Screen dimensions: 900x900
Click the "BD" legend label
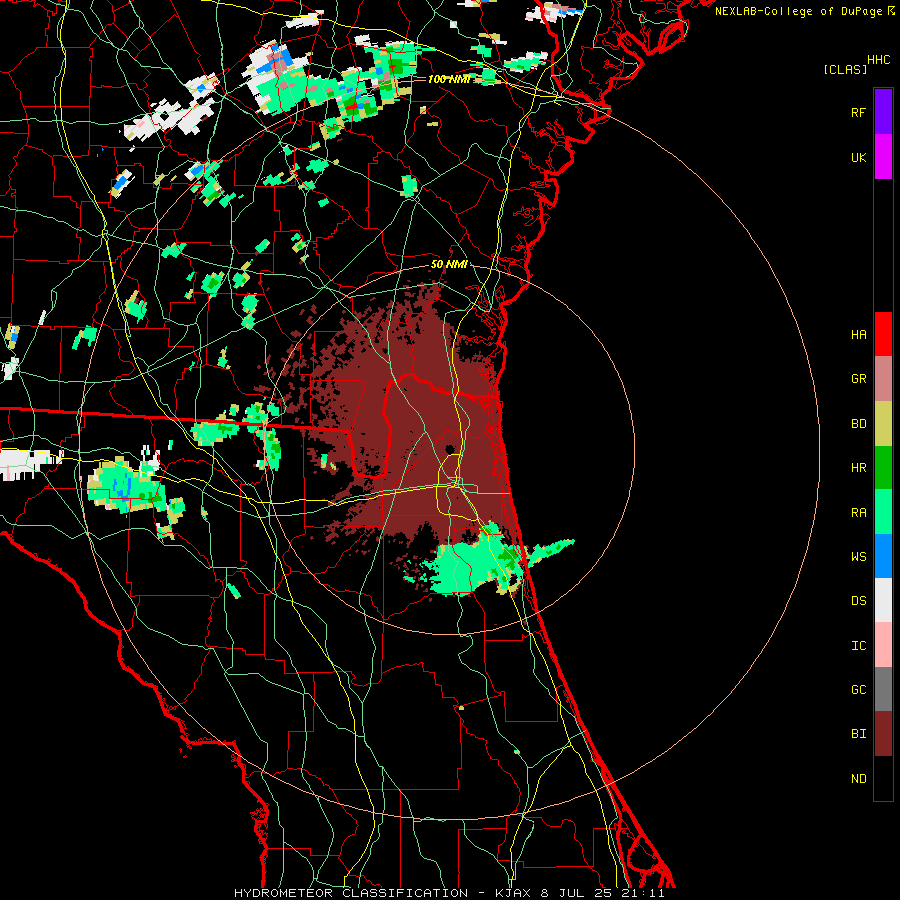click(858, 424)
